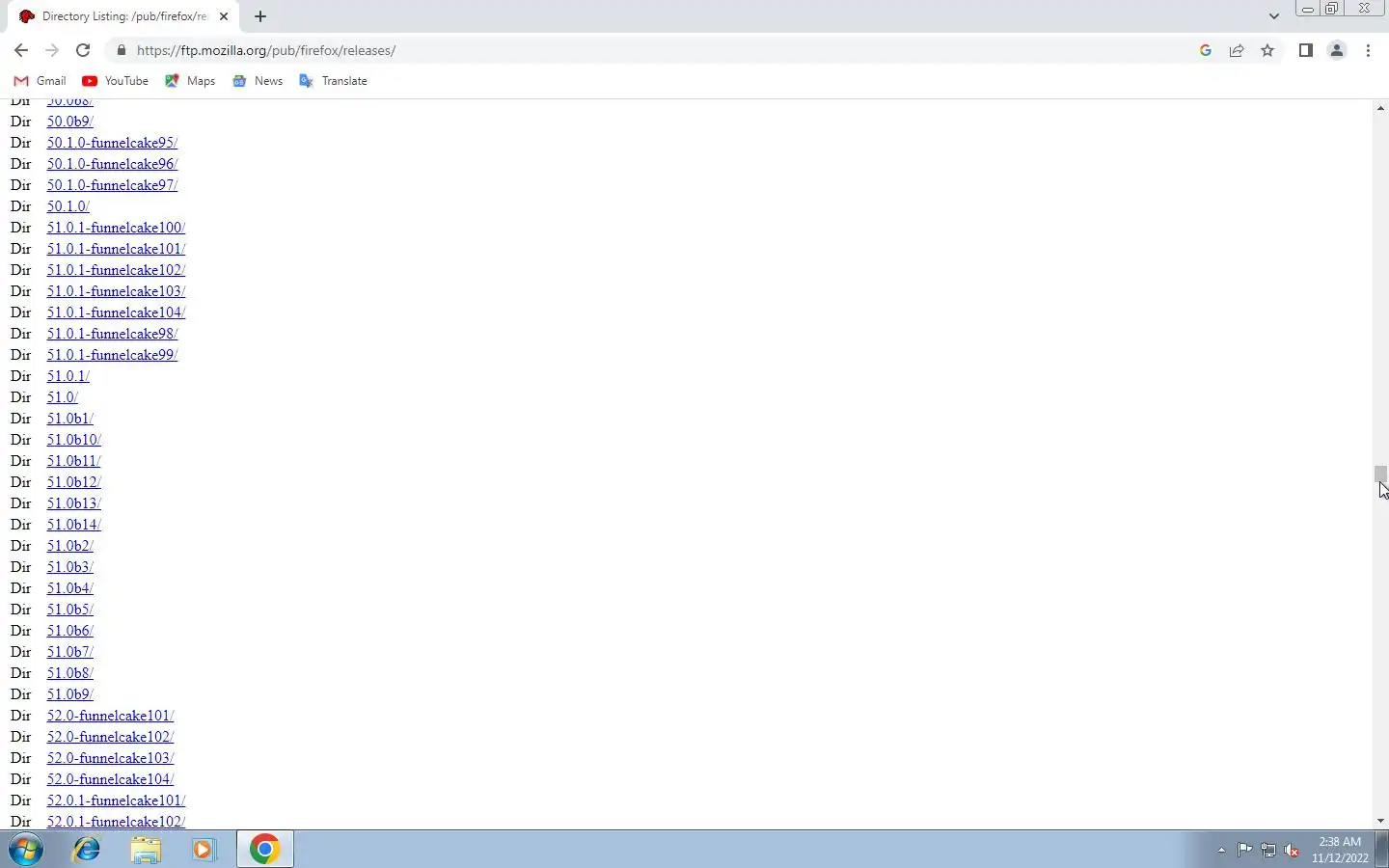Reload the directory listing page
Viewport: 1389px width, 868px height.
(83, 50)
